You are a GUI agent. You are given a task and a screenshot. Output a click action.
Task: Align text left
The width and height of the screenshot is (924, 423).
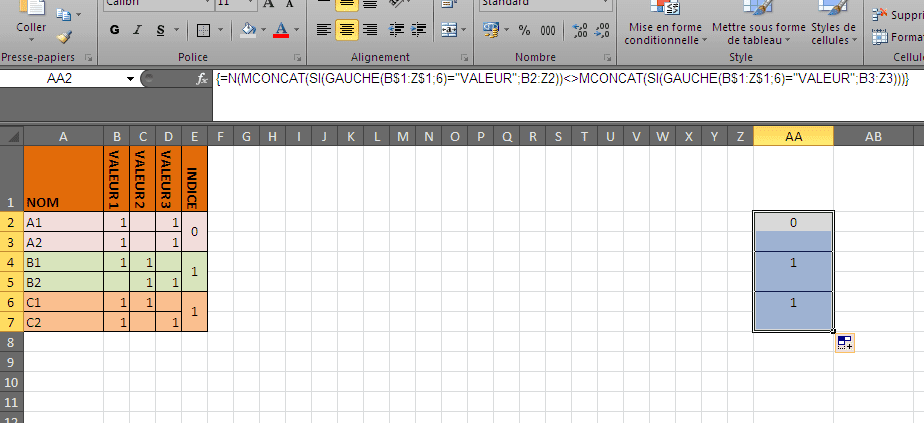tap(324, 29)
